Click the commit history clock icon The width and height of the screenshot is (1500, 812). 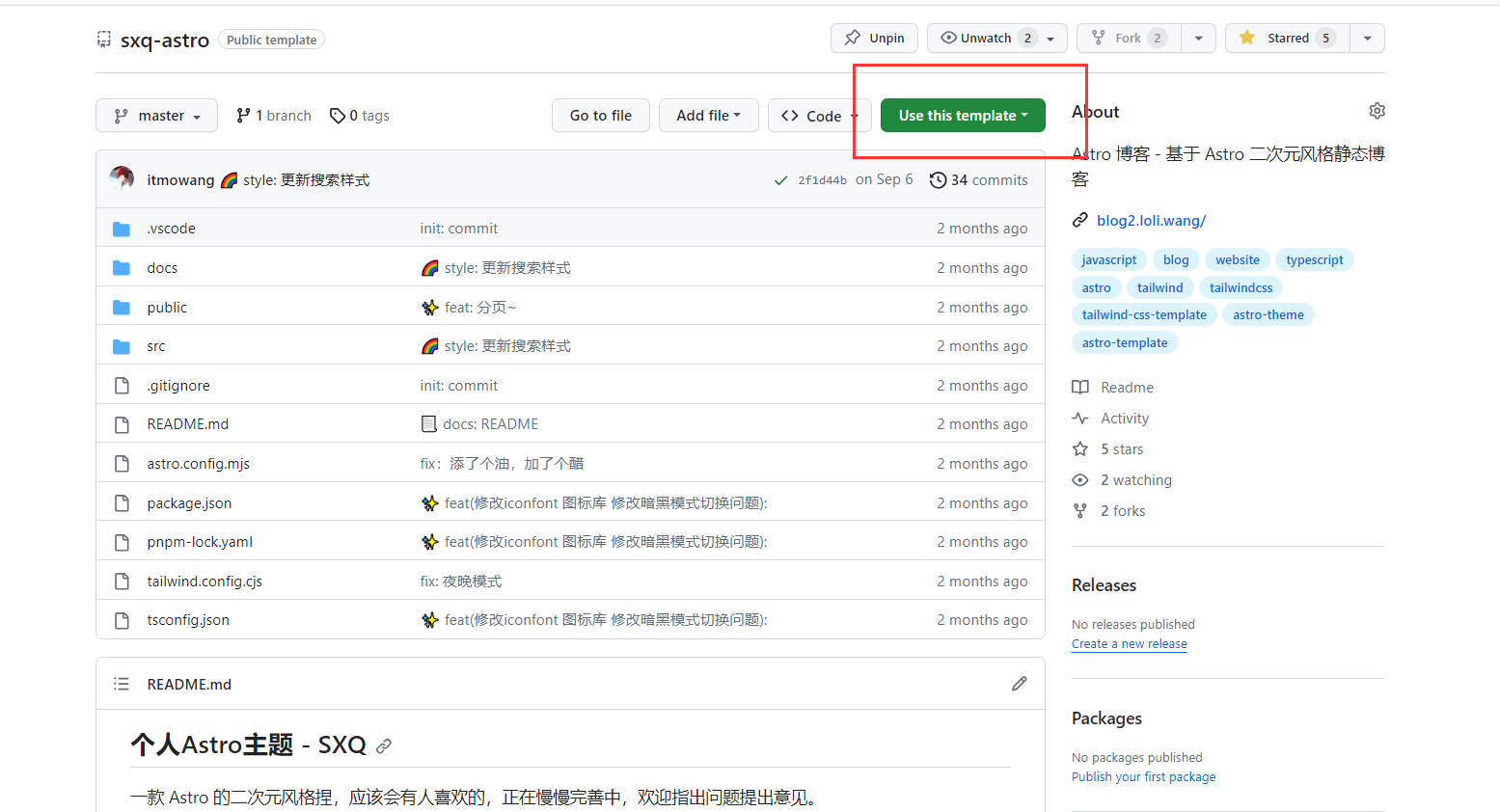click(938, 180)
